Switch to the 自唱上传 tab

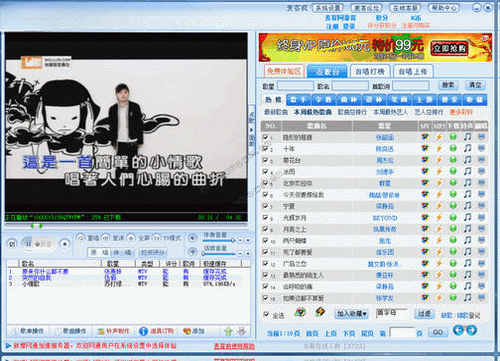pos(413,71)
